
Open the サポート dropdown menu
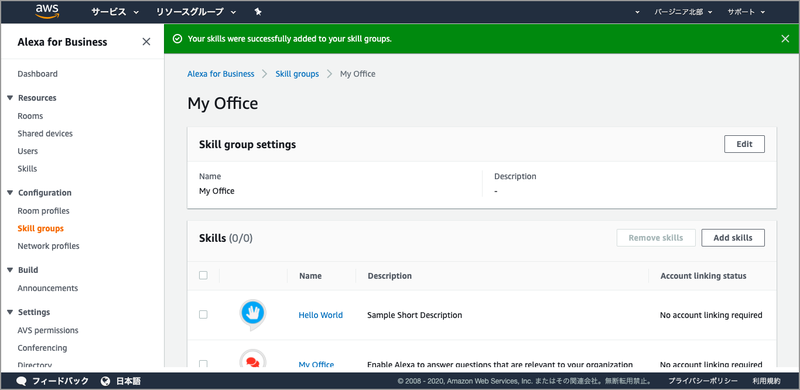[x=746, y=12]
